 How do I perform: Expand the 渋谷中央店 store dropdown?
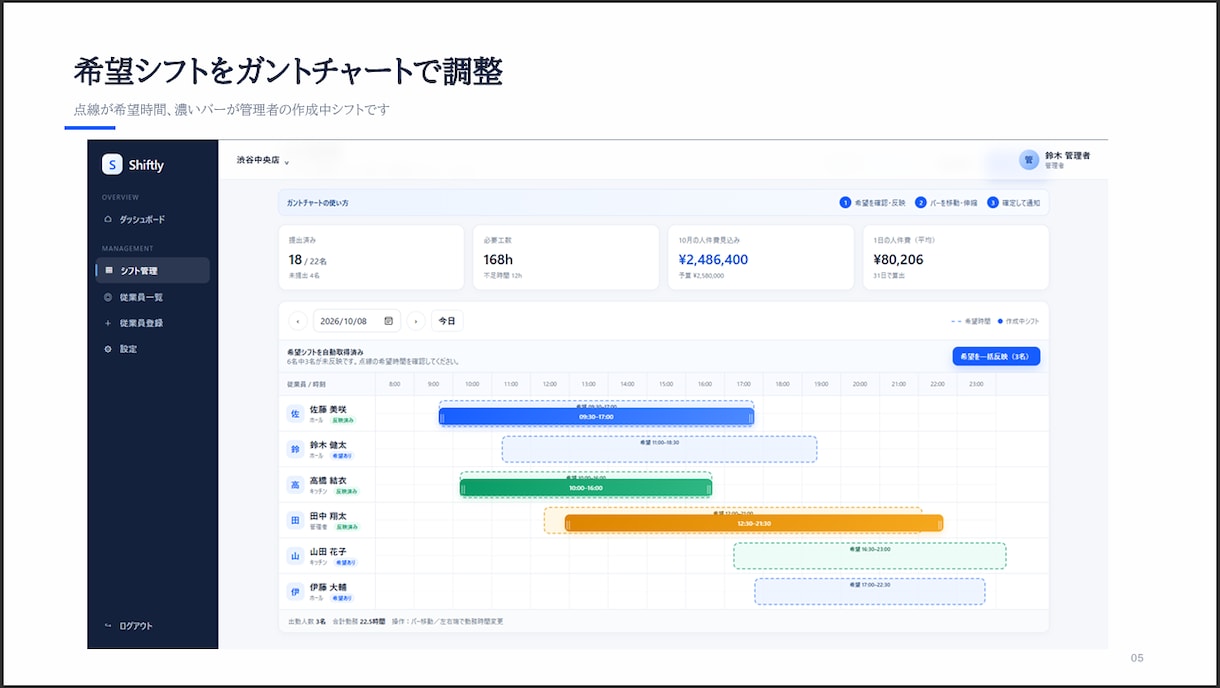pyautogui.click(x=263, y=160)
